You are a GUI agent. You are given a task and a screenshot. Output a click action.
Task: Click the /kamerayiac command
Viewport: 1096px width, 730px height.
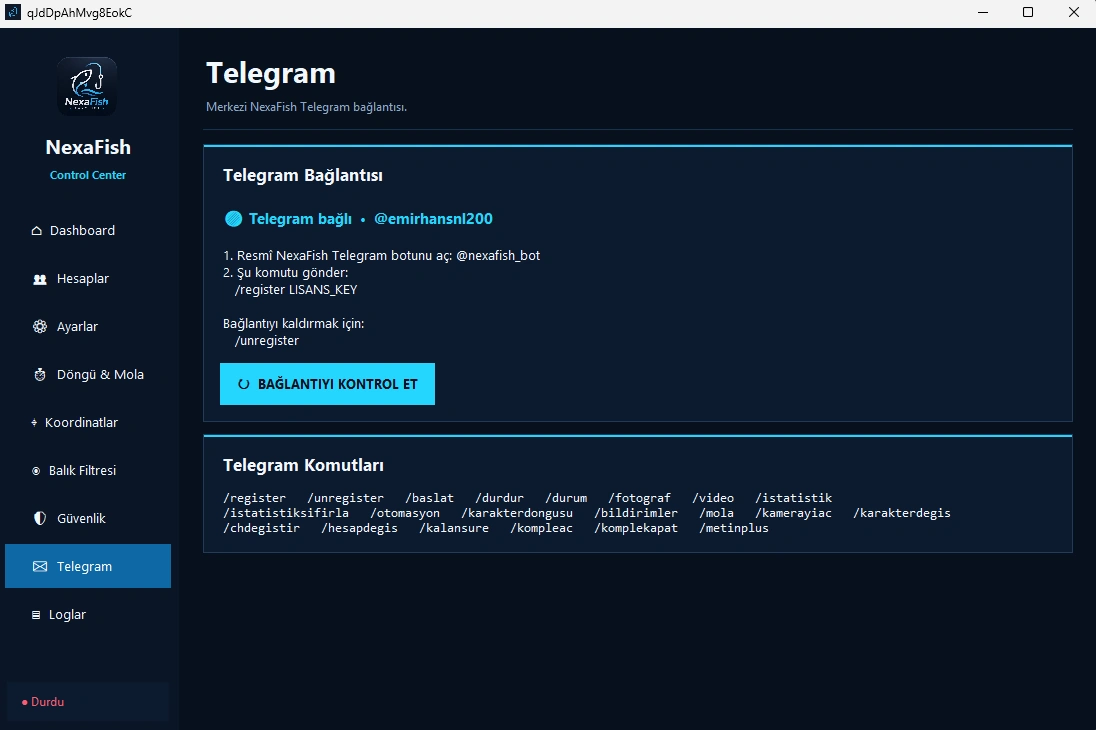[793, 513]
